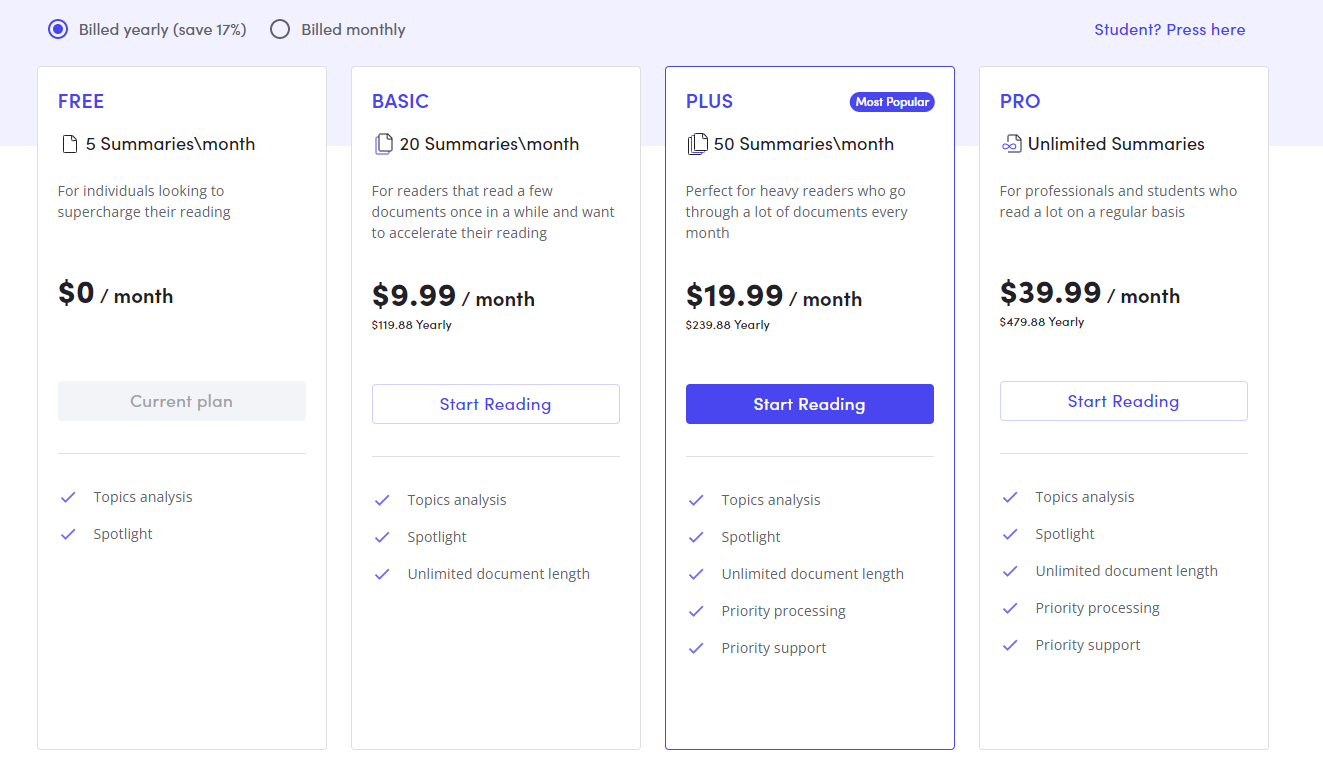Click the greyed Current plan button
This screenshot has height=771, width=1323.
coord(181,401)
